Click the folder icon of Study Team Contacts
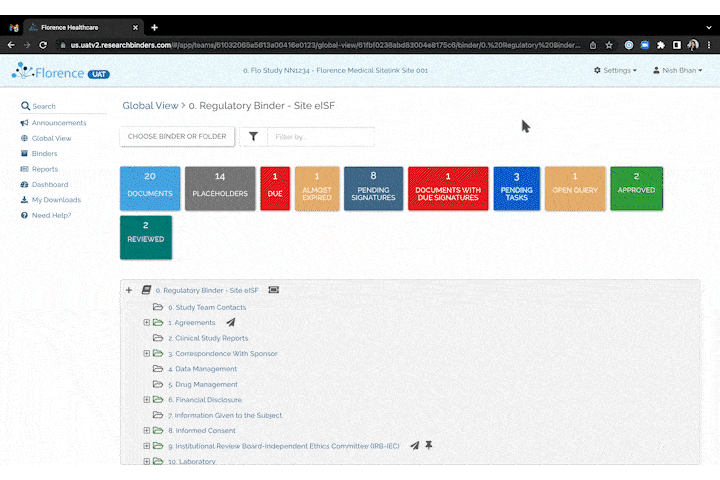Viewport: 720px width, 480px height. click(158, 307)
